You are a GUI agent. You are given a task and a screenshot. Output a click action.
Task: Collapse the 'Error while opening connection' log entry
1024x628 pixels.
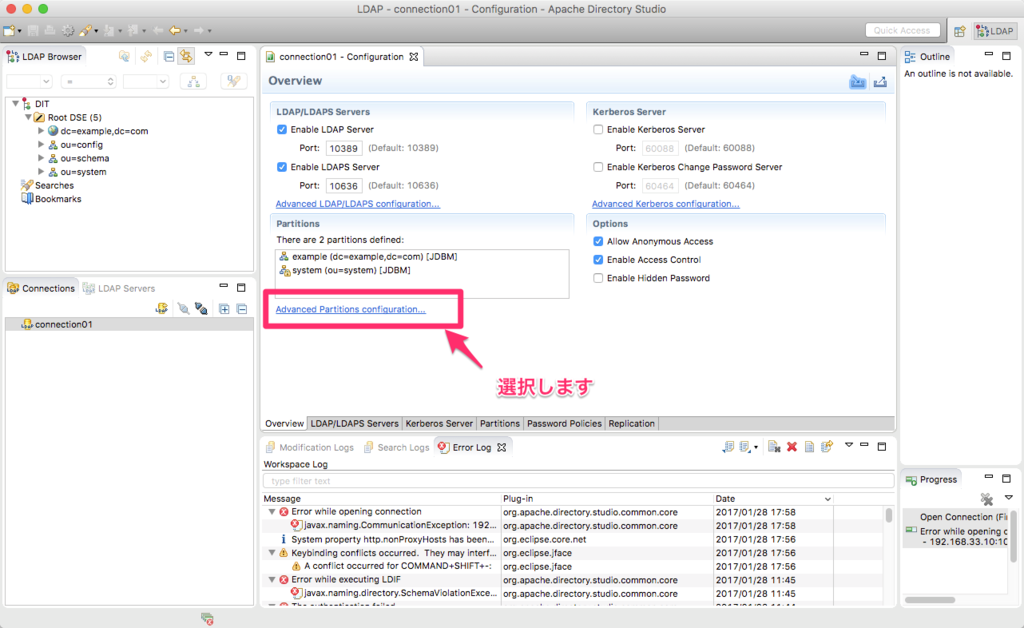[272, 512]
